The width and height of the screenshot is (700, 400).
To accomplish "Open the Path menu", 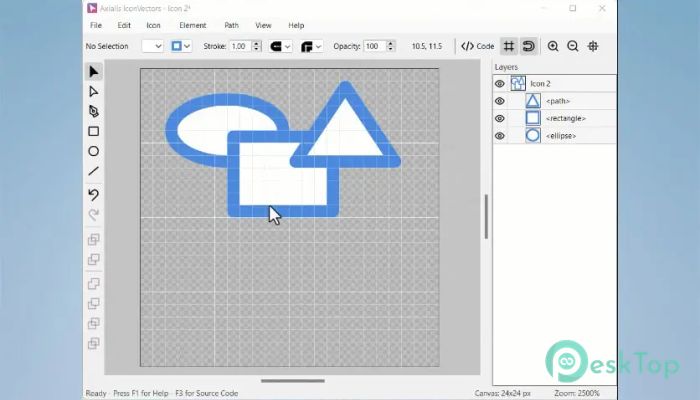I will 231,24.
